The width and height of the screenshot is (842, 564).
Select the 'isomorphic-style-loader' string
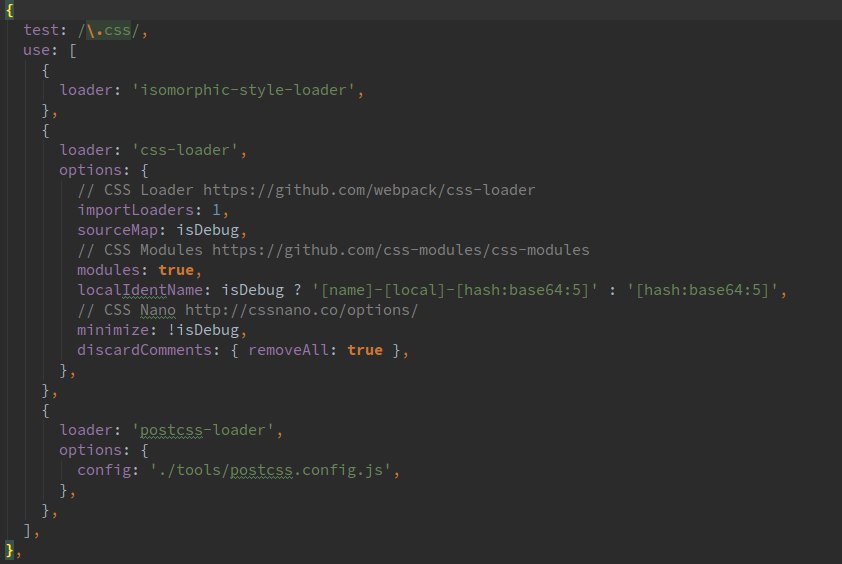pos(243,90)
